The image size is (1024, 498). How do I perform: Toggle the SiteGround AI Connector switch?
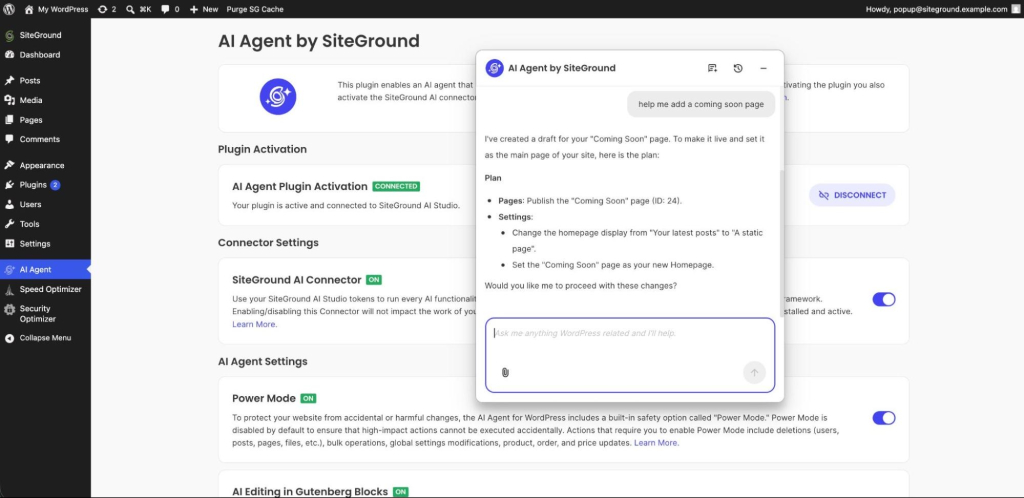click(884, 300)
